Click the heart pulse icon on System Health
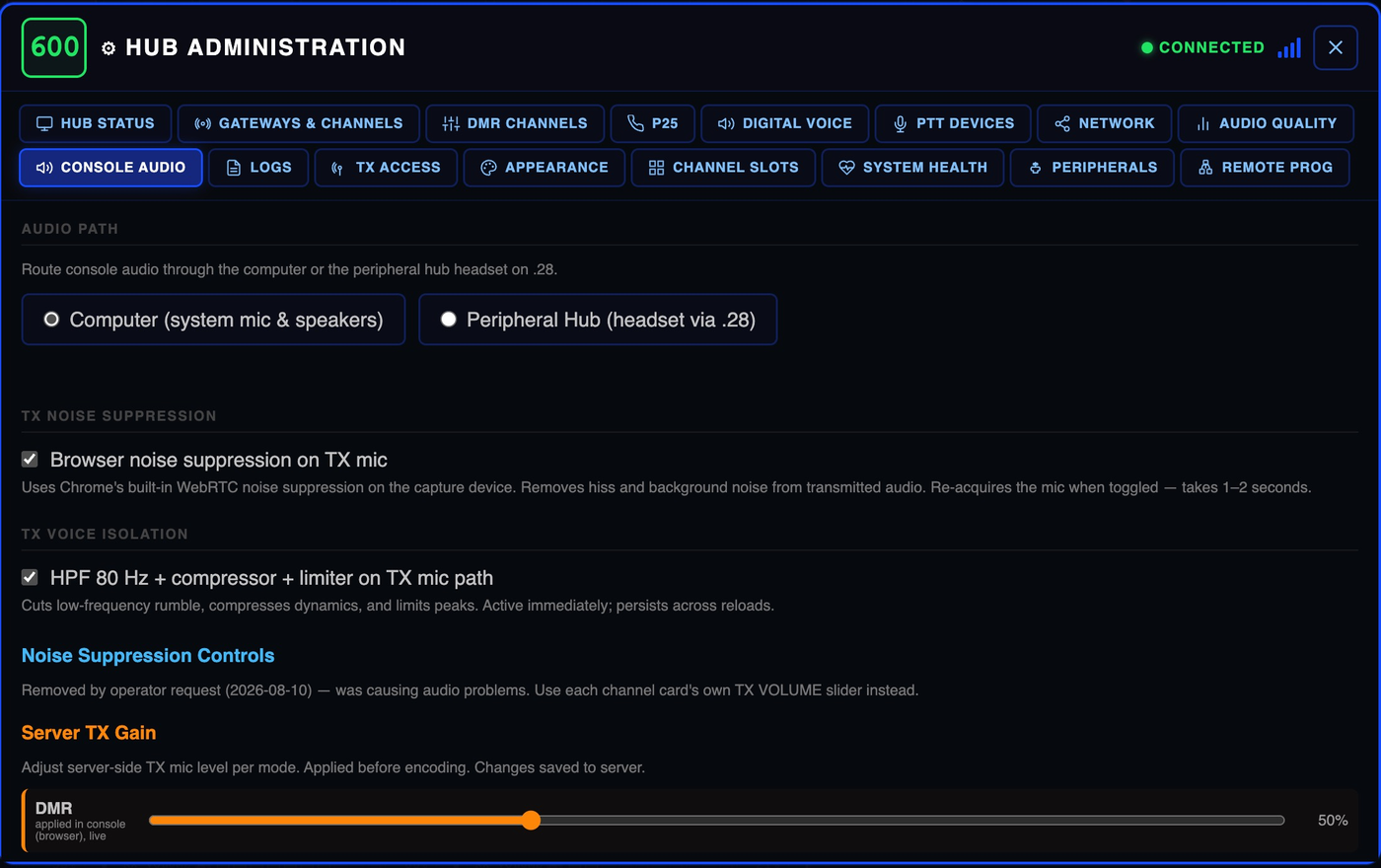This screenshot has width=1381, height=868. [x=846, y=168]
